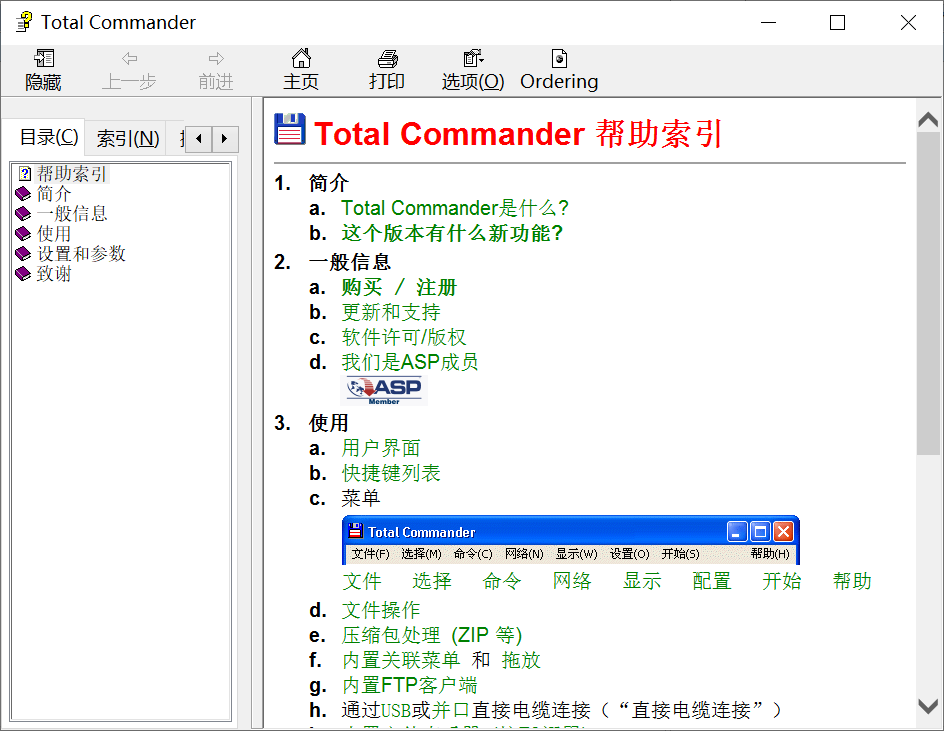Open the 拖放 drag-and-drop link
The image size is (944, 731).
[x=521, y=661]
